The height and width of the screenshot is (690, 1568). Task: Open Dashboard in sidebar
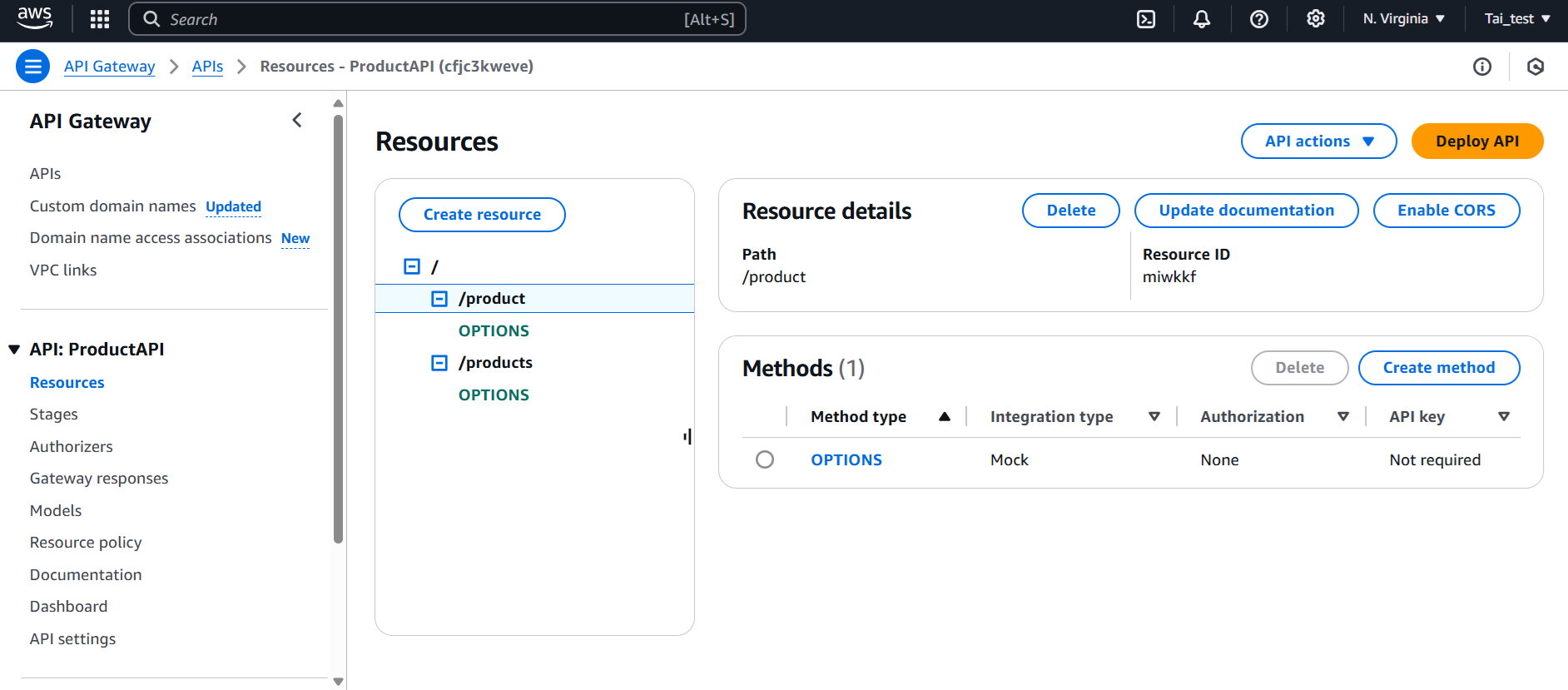coord(69,607)
